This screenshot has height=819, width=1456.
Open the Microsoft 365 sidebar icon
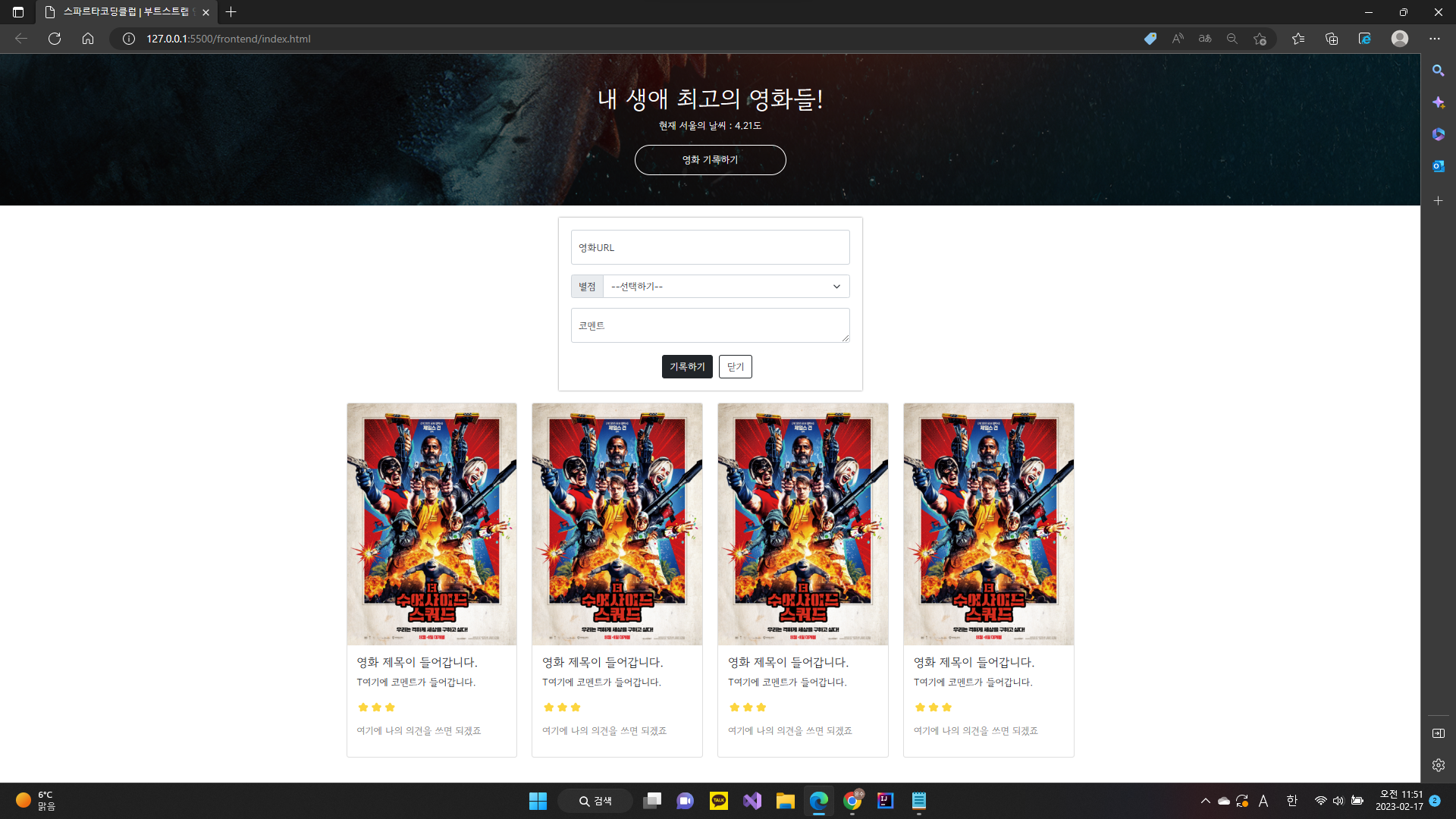click(x=1439, y=134)
